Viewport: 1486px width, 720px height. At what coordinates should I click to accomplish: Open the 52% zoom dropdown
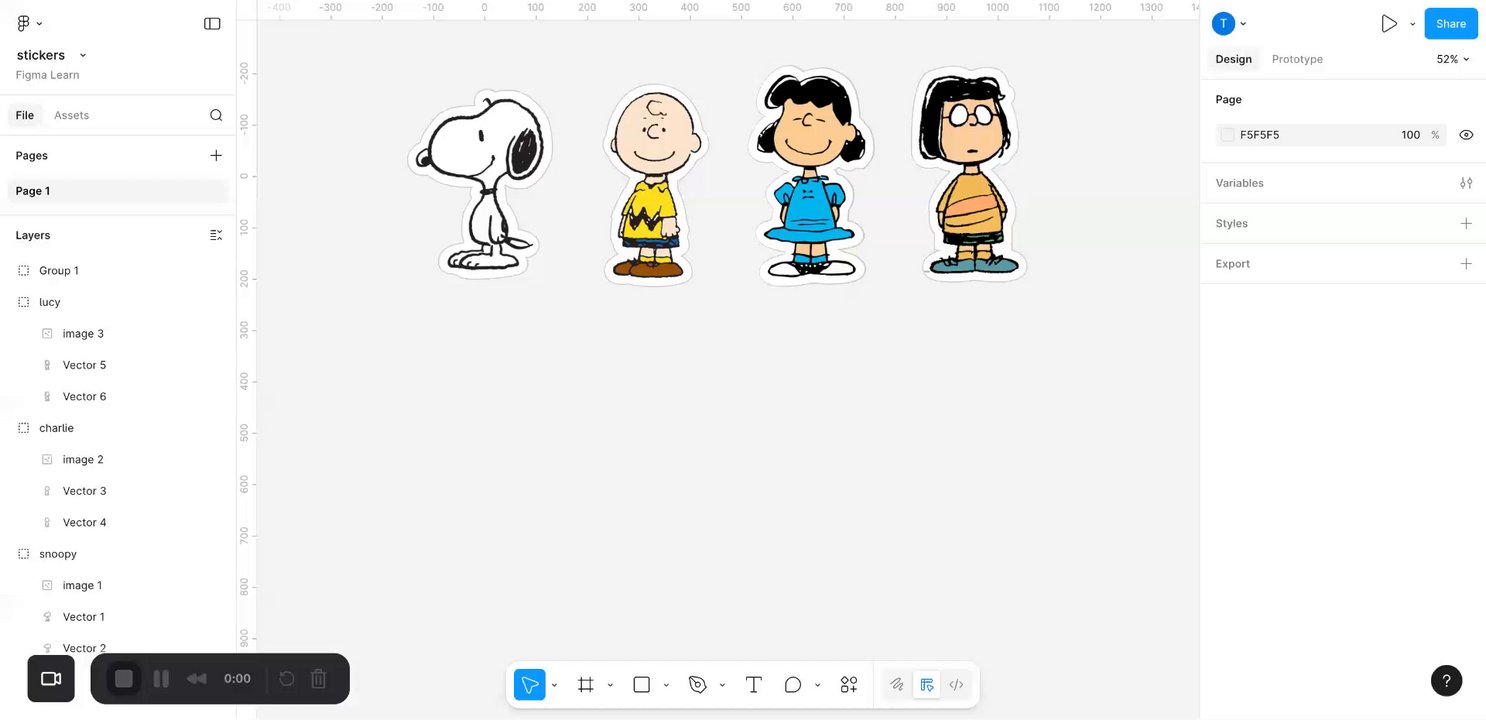point(1453,59)
